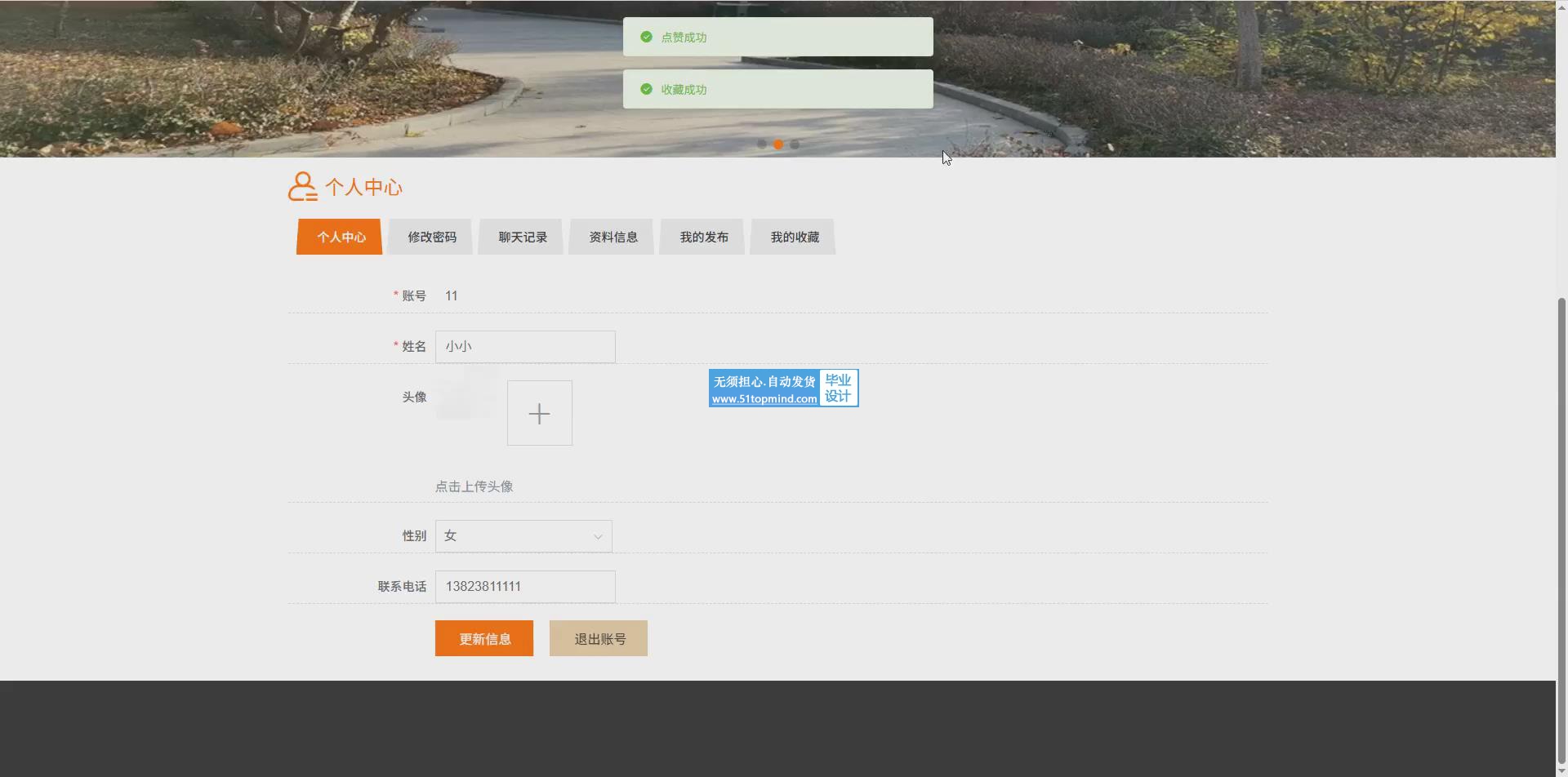
Task: Select the third banner carousel dot
Action: (795, 144)
